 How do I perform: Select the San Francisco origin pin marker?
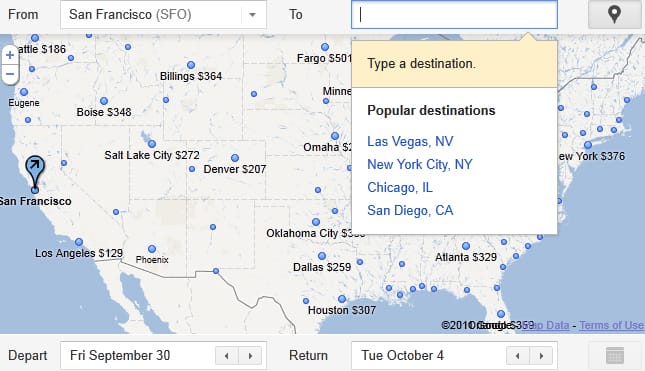click(x=35, y=174)
